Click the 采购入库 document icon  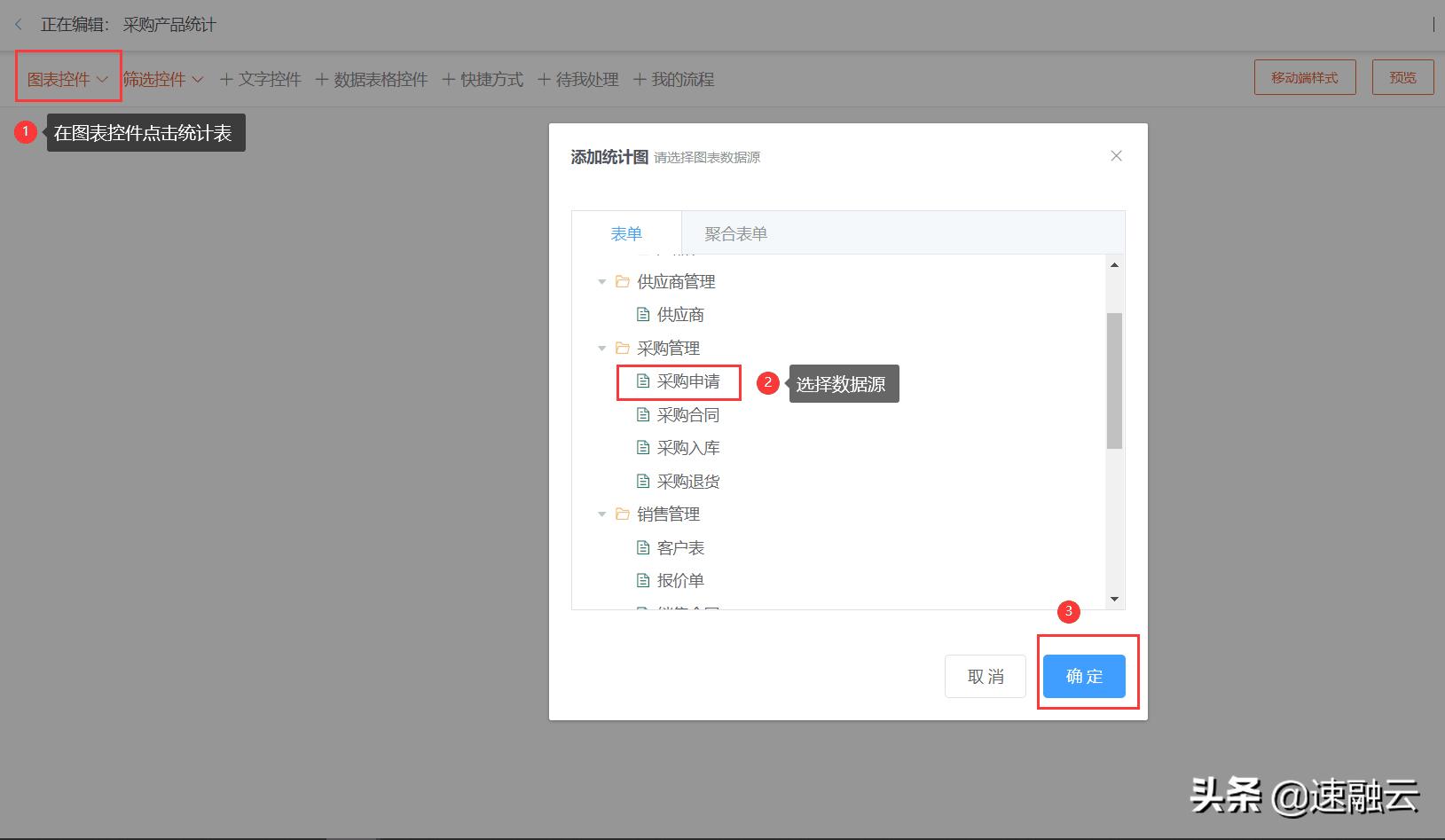(643, 447)
